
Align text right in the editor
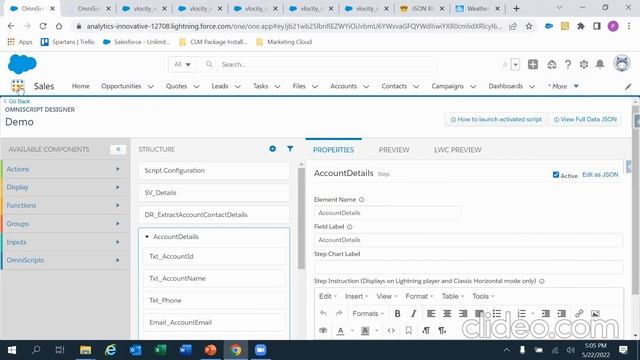463,313
